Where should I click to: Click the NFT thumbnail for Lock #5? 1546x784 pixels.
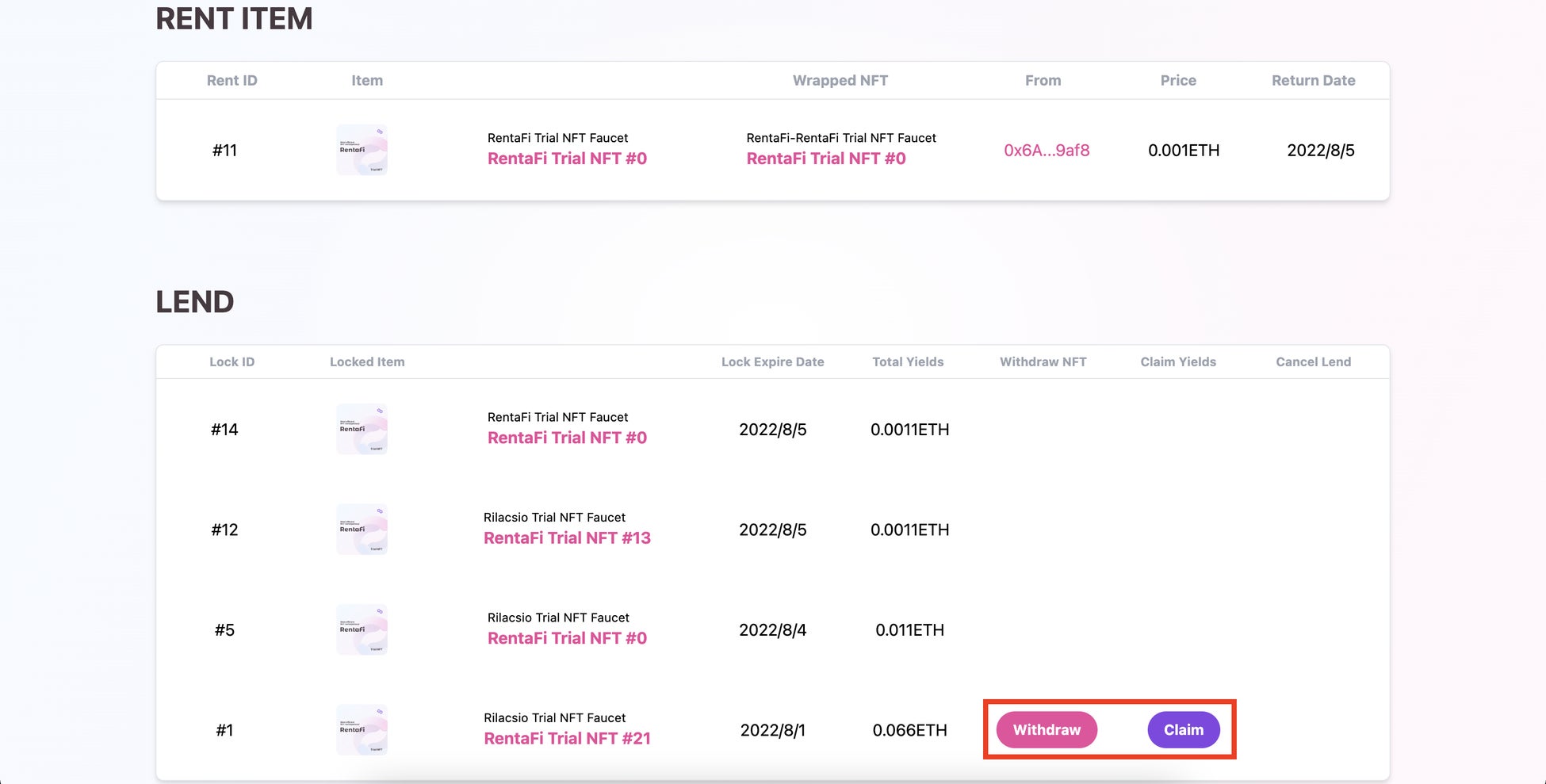(x=362, y=629)
